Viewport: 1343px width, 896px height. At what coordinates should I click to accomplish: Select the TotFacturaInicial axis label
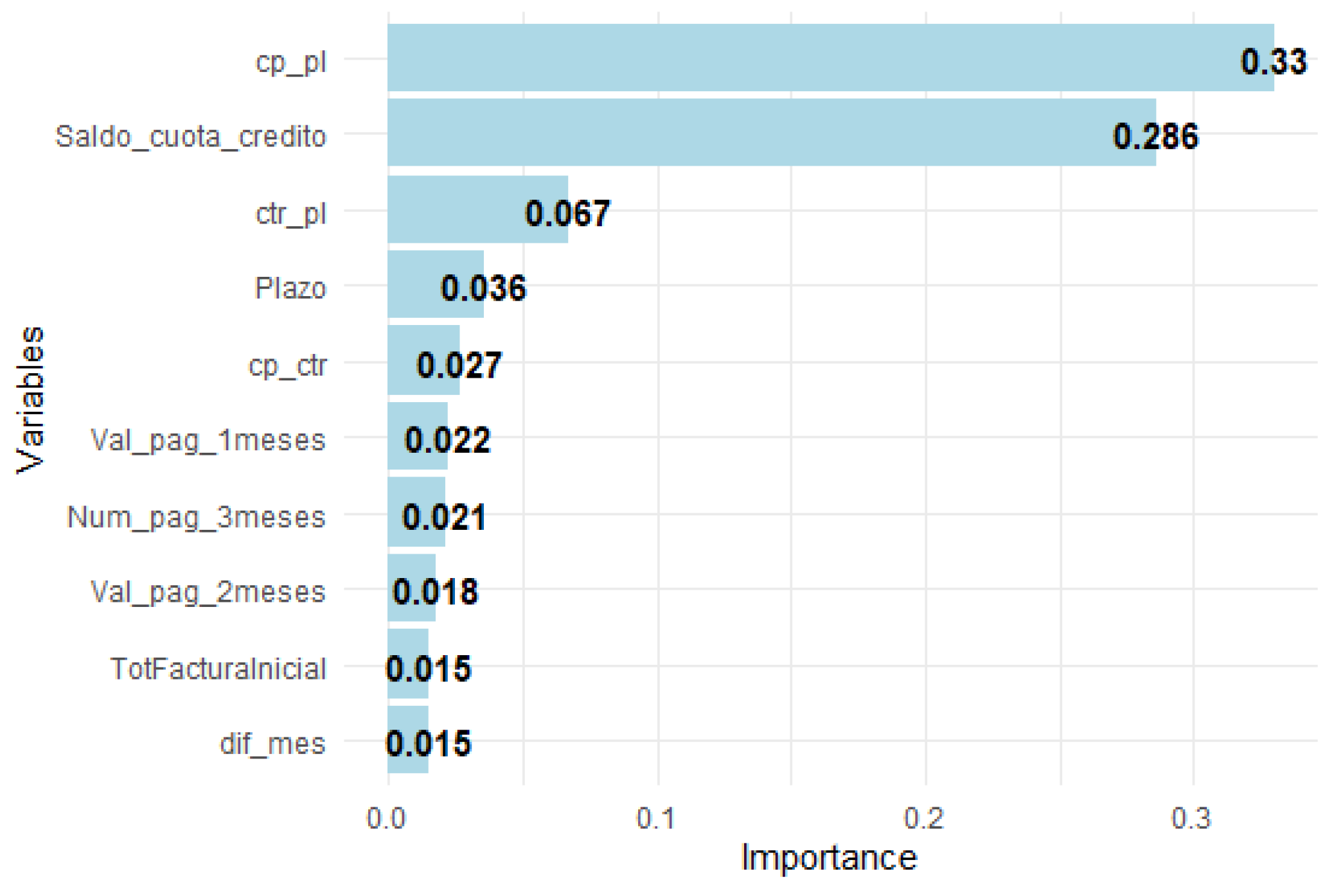[x=218, y=669]
